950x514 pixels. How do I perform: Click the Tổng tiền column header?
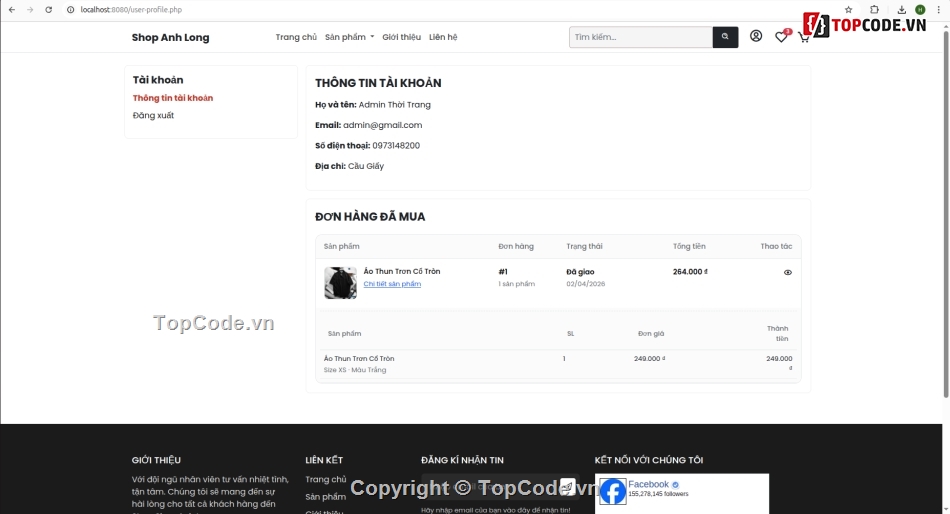[689, 246]
